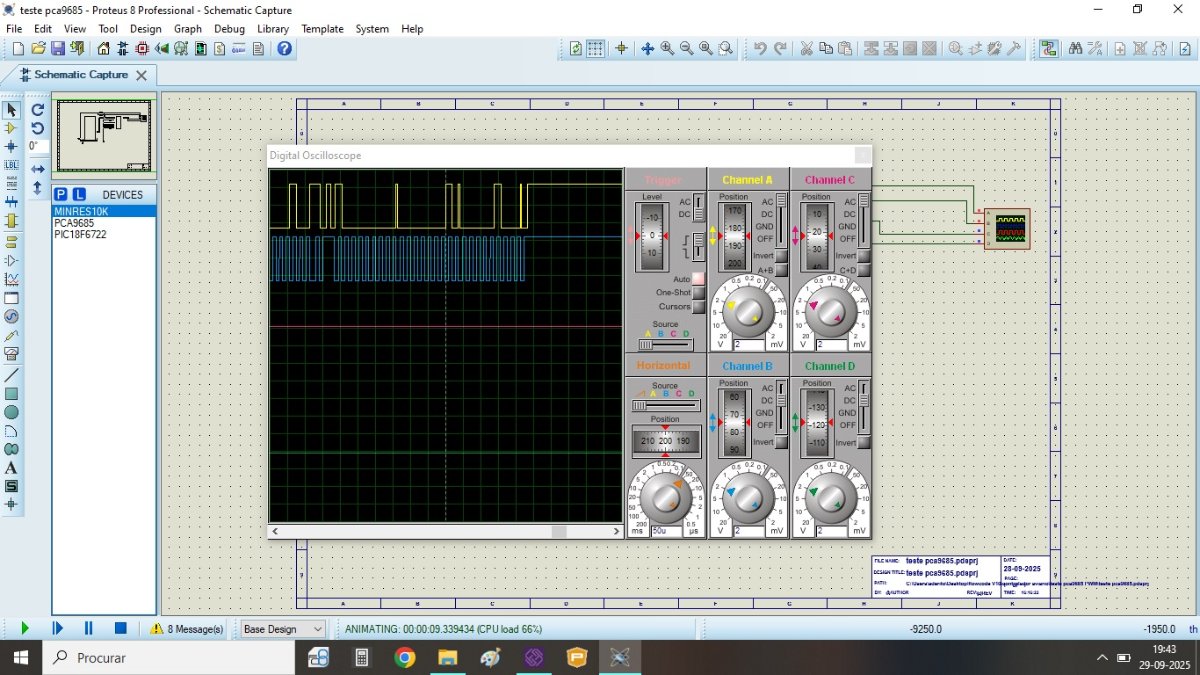This screenshot has width=1200, height=675.
Task: Toggle the Channel A Invert button
Action: [x=781, y=256]
